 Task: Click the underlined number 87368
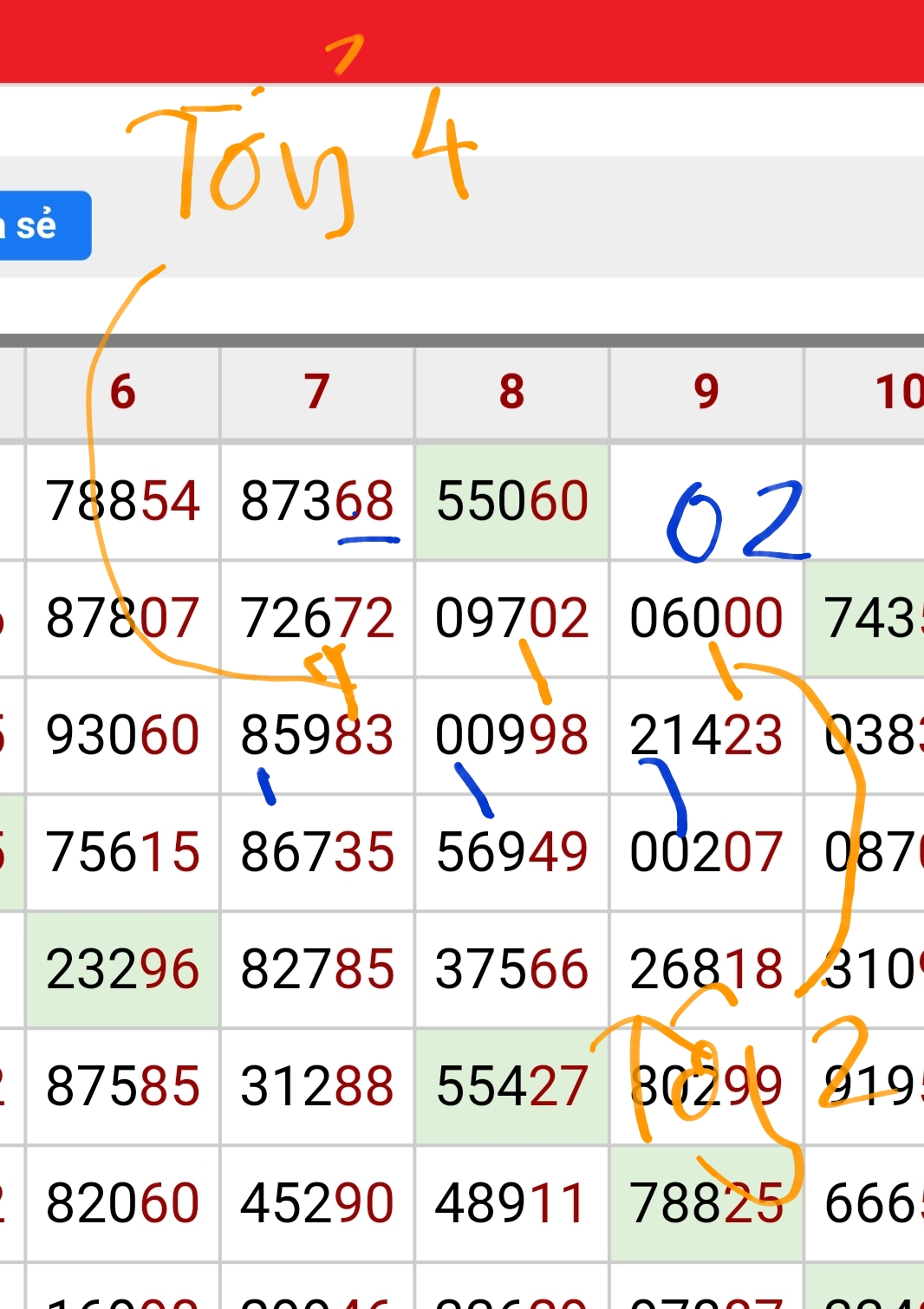point(317,501)
